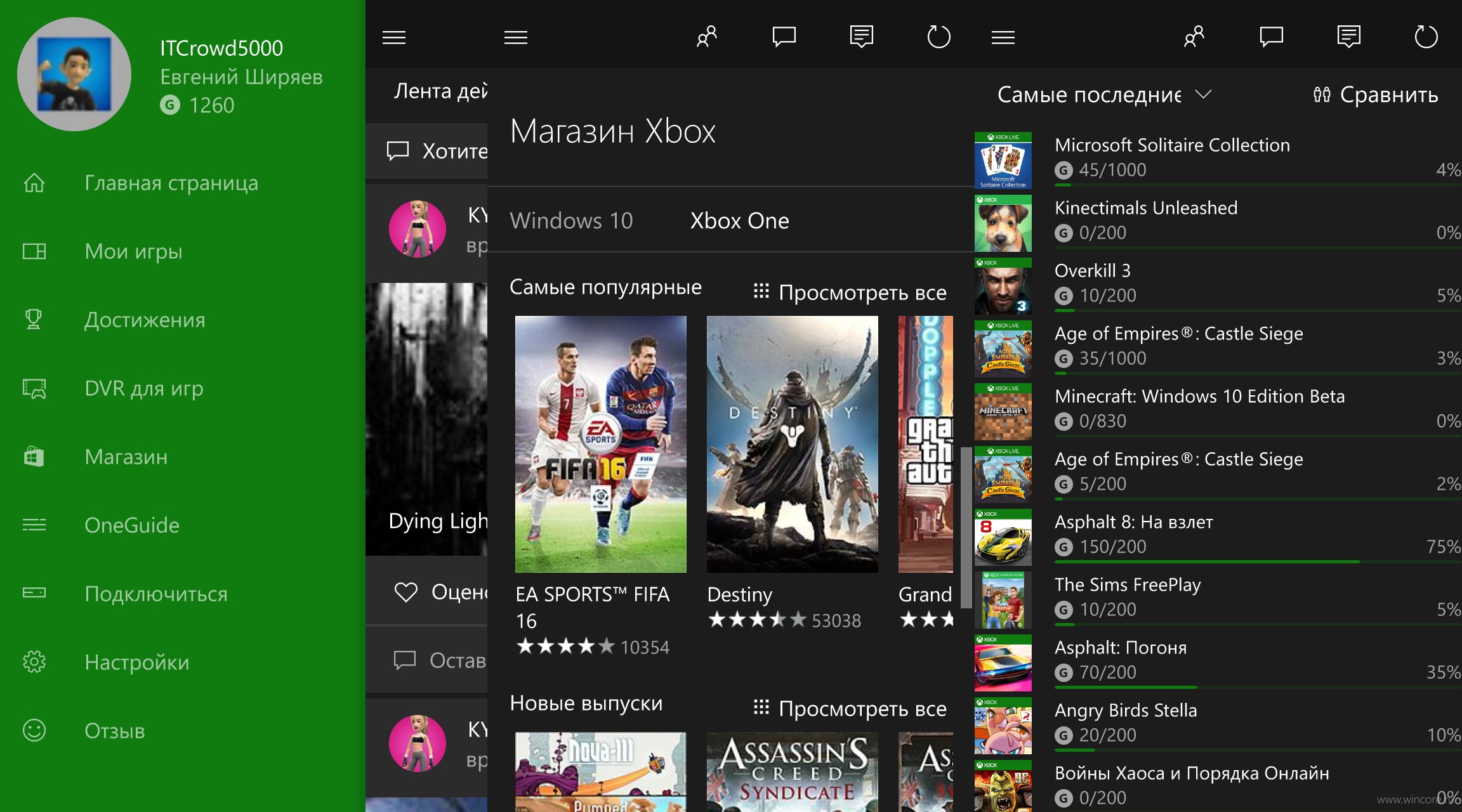1462x812 pixels.
Task: Click hamburger menu in activity feed panel
Action: click(394, 37)
